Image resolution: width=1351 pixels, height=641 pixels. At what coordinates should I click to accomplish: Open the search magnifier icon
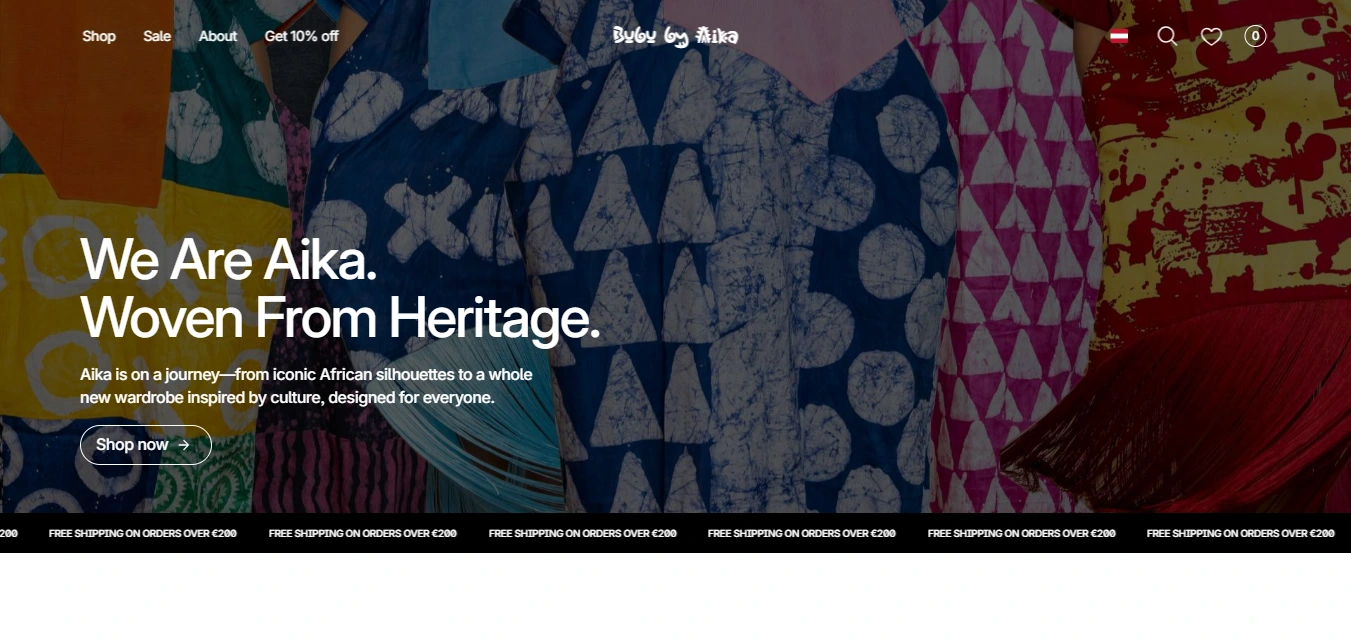click(1167, 36)
